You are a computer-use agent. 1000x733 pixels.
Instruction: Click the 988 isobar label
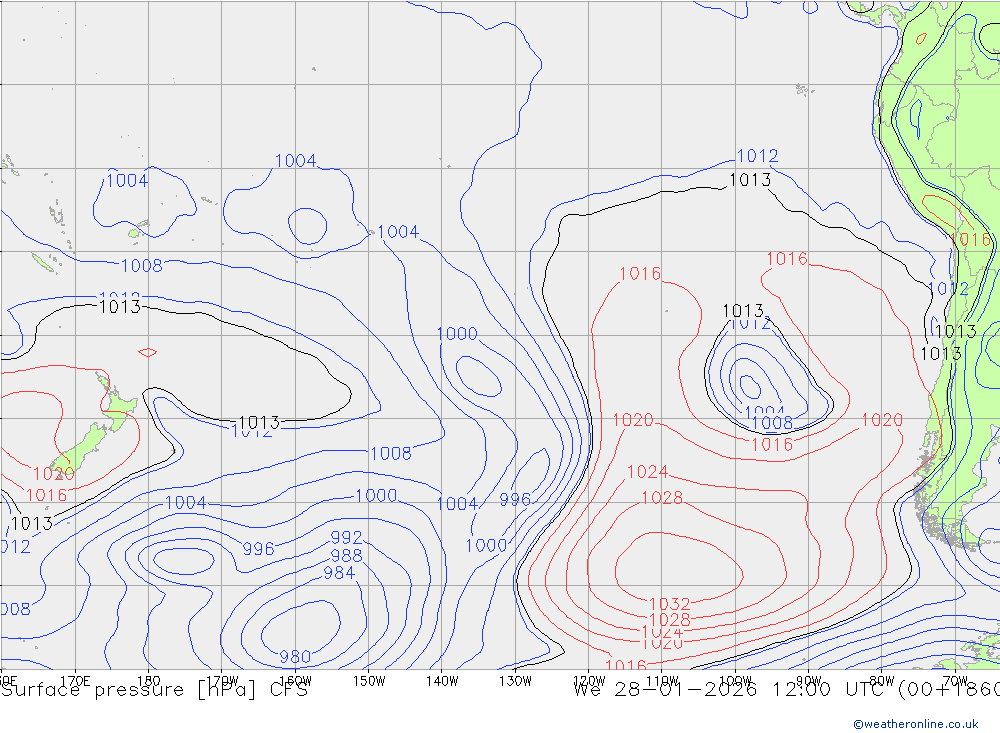346,556
